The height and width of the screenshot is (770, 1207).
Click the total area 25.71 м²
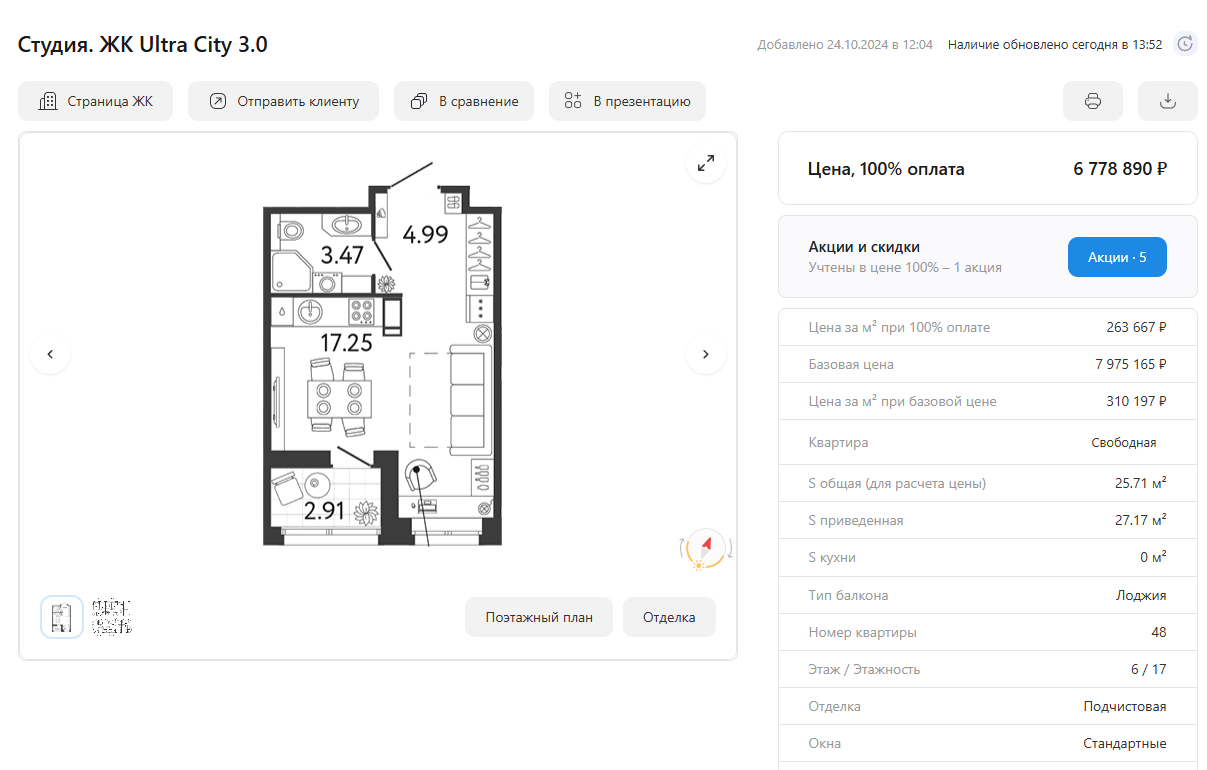tap(1141, 483)
